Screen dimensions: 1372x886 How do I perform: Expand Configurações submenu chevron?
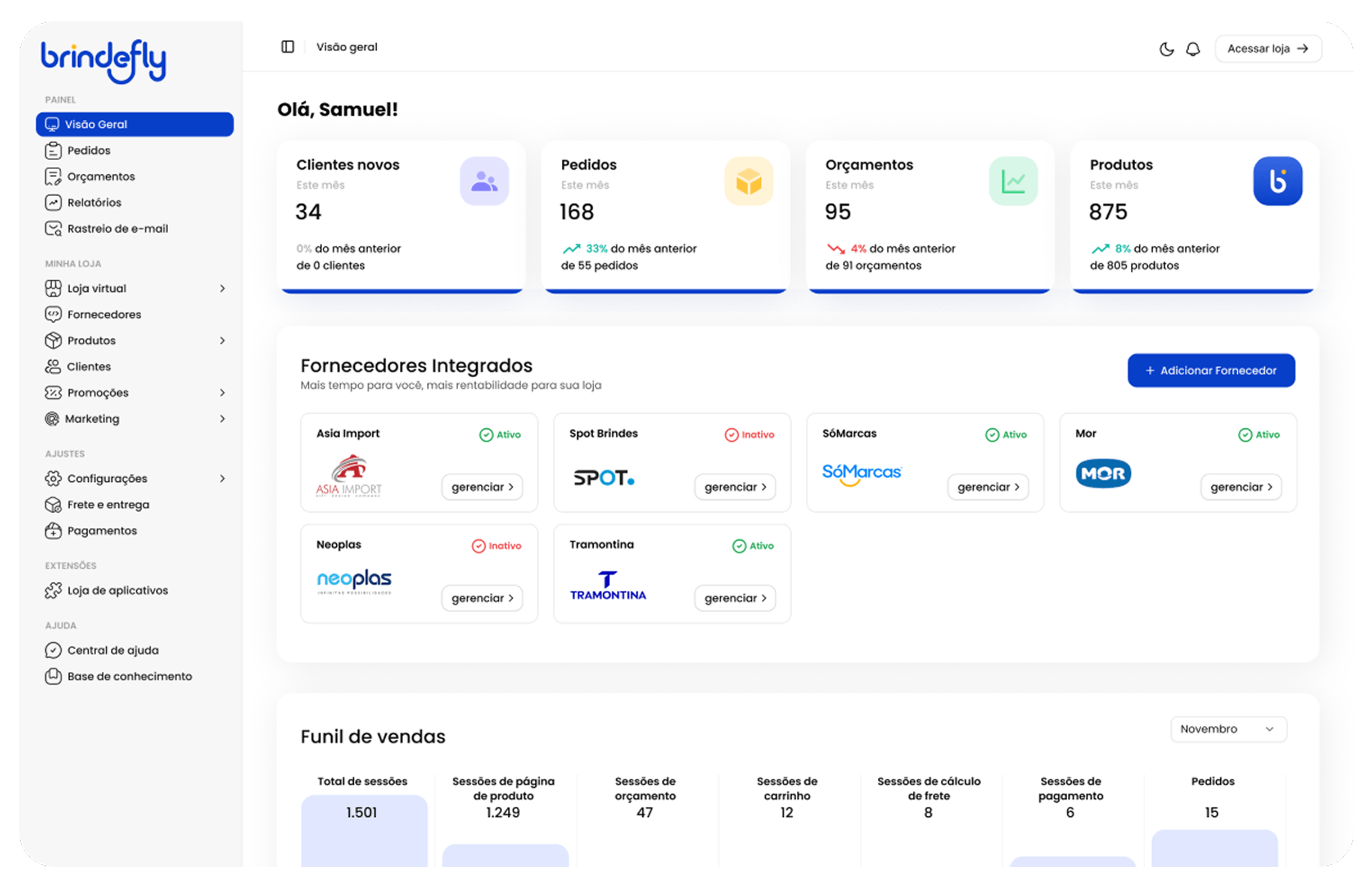223,478
